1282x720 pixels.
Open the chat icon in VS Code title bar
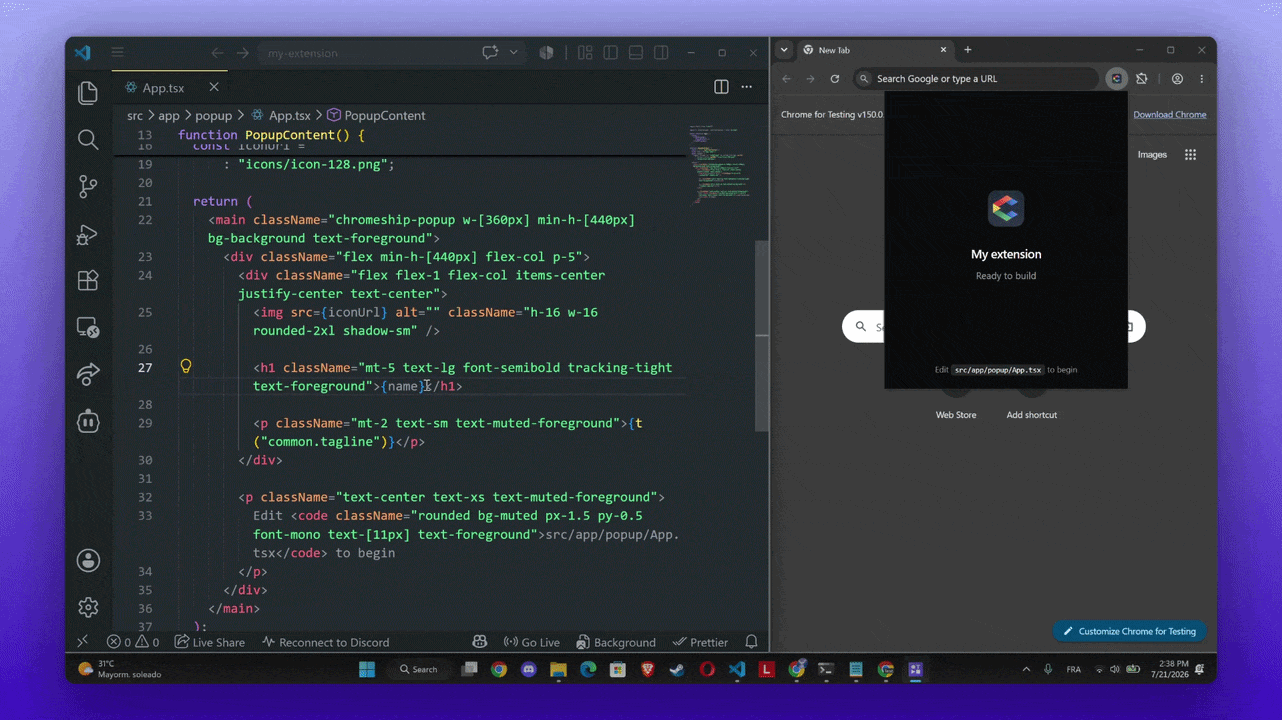490,53
